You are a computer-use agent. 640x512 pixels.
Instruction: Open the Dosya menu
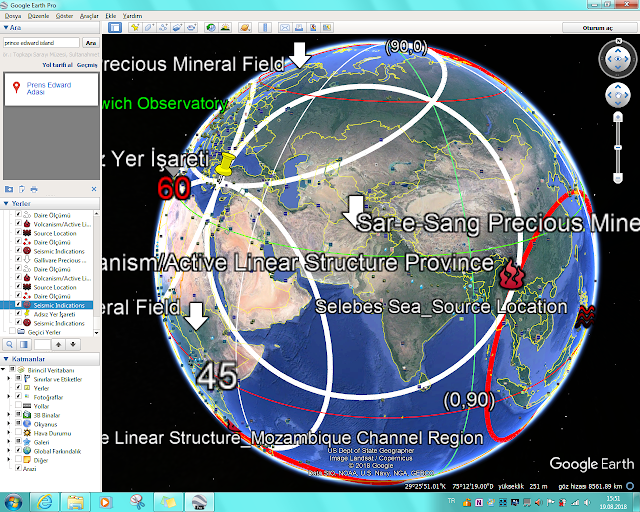[13, 16]
